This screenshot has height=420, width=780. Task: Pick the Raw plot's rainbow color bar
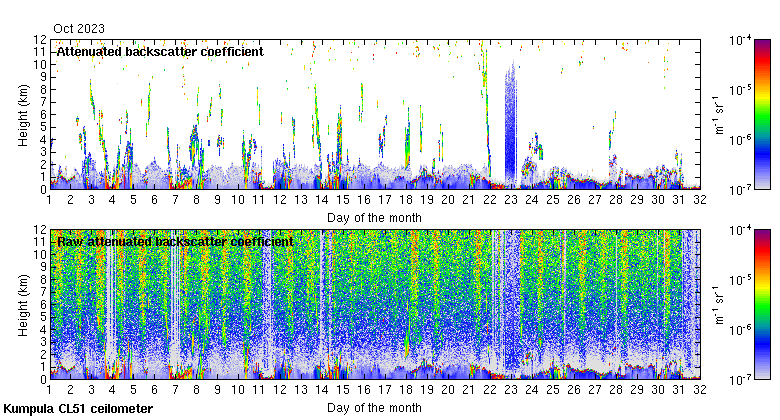pos(762,305)
